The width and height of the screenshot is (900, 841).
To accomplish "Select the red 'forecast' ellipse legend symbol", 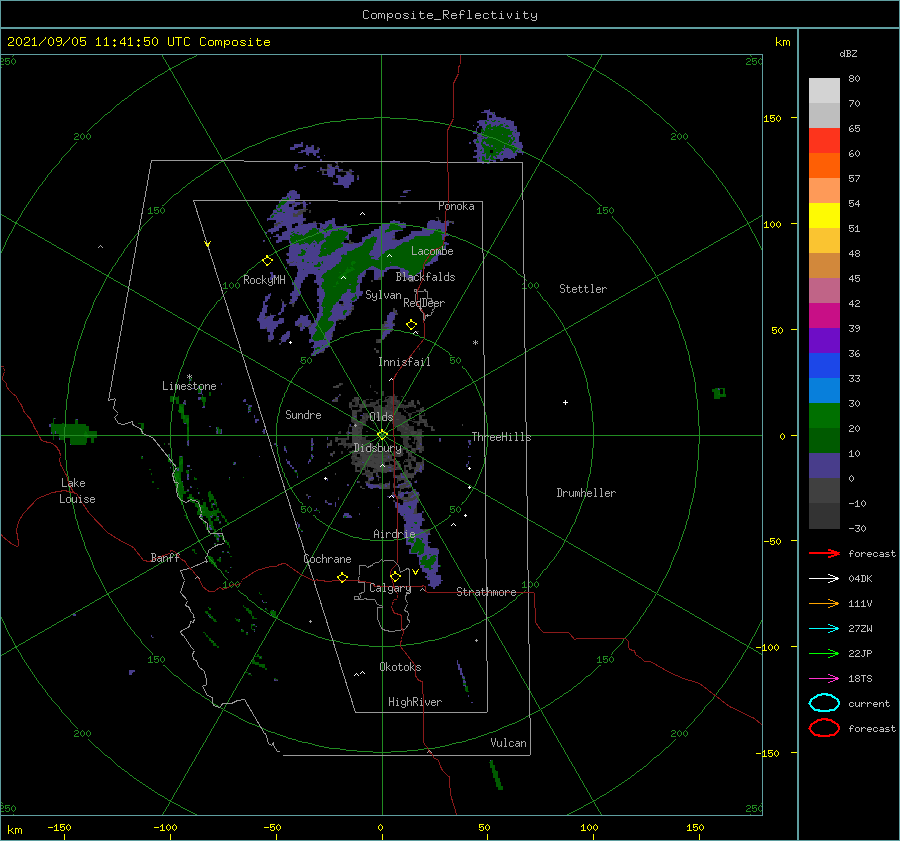I will pos(824,728).
